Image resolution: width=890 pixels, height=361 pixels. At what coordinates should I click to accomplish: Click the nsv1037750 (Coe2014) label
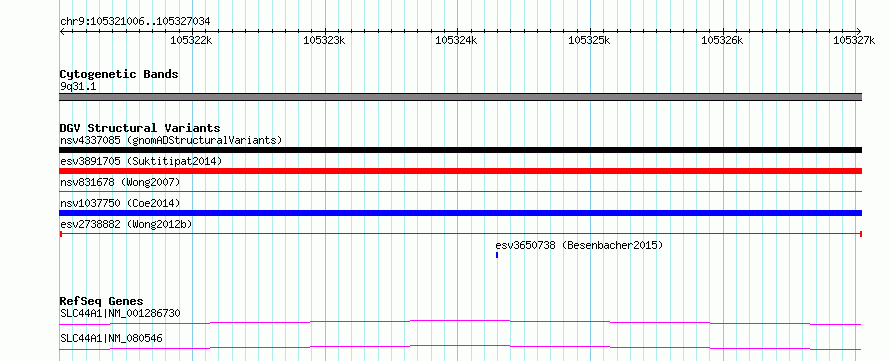[120, 203]
